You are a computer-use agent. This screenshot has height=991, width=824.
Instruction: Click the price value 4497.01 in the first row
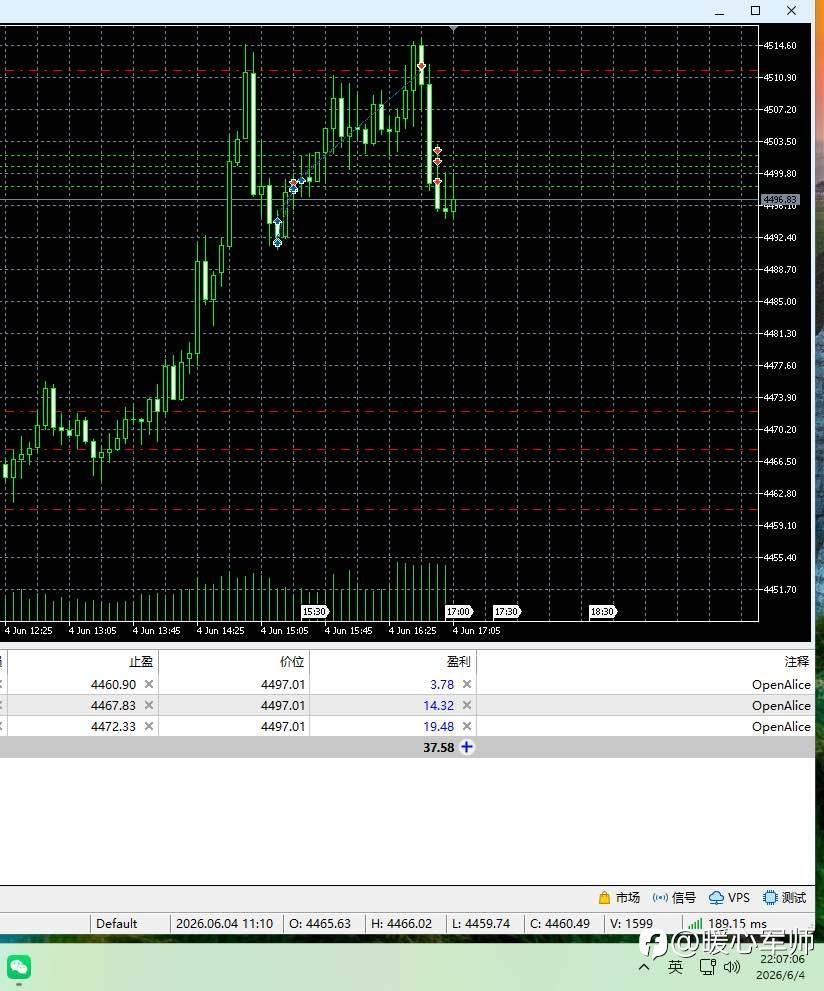click(x=282, y=684)
